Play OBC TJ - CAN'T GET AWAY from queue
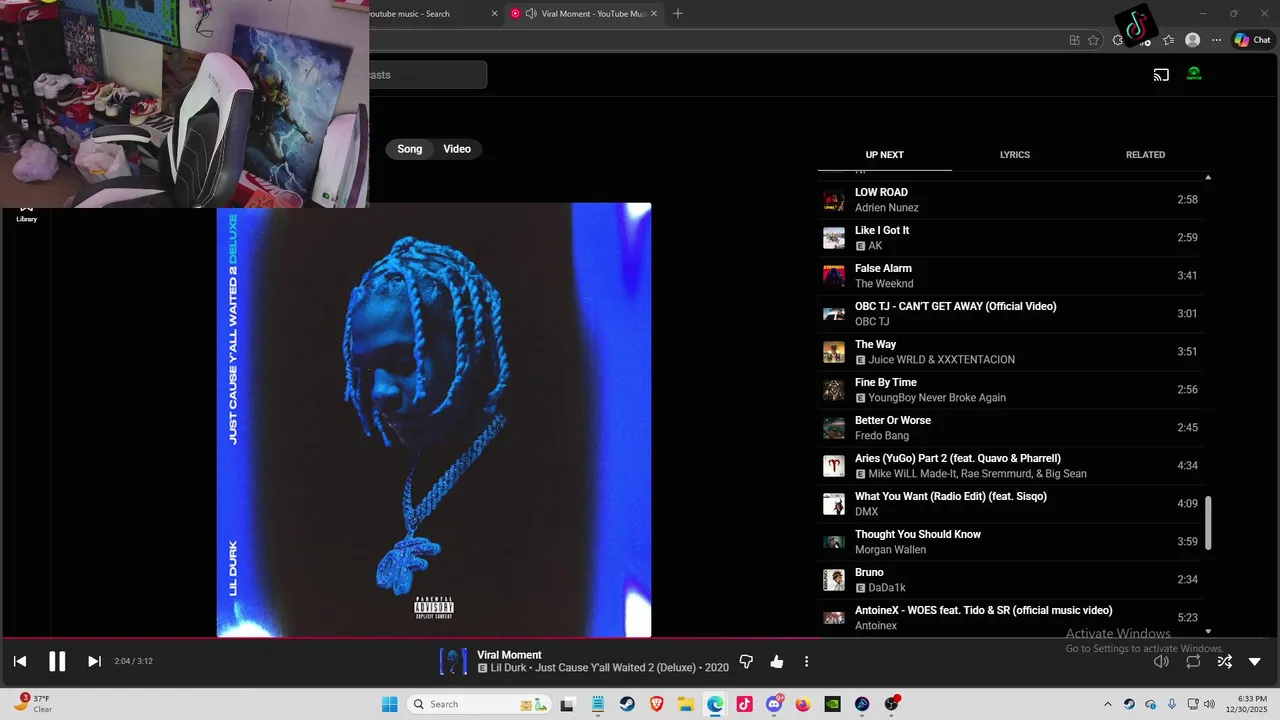This screenshot has height=720, width=1280. (x=1010, y=314)
